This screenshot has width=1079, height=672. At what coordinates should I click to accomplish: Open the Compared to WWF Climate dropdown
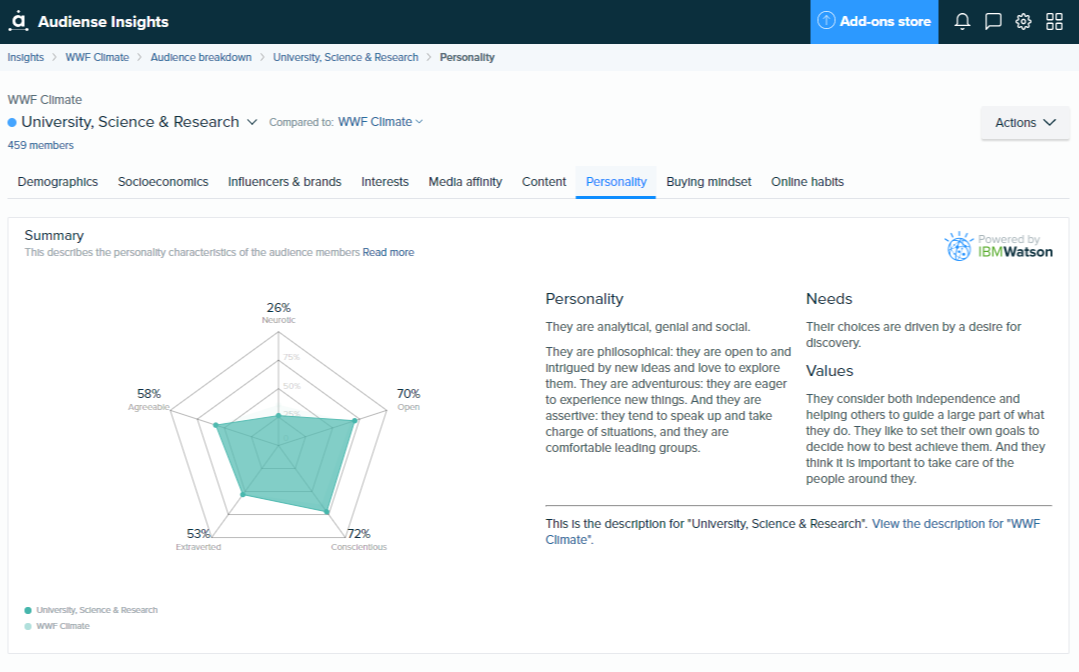(377, 121)
